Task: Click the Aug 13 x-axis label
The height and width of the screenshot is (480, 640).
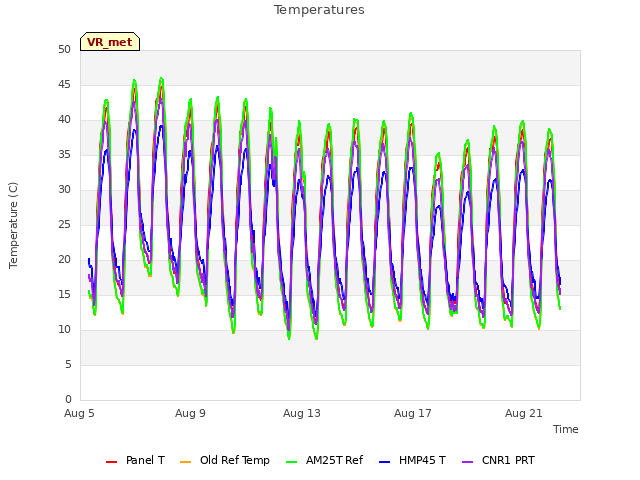Action: tap(302, 413)
